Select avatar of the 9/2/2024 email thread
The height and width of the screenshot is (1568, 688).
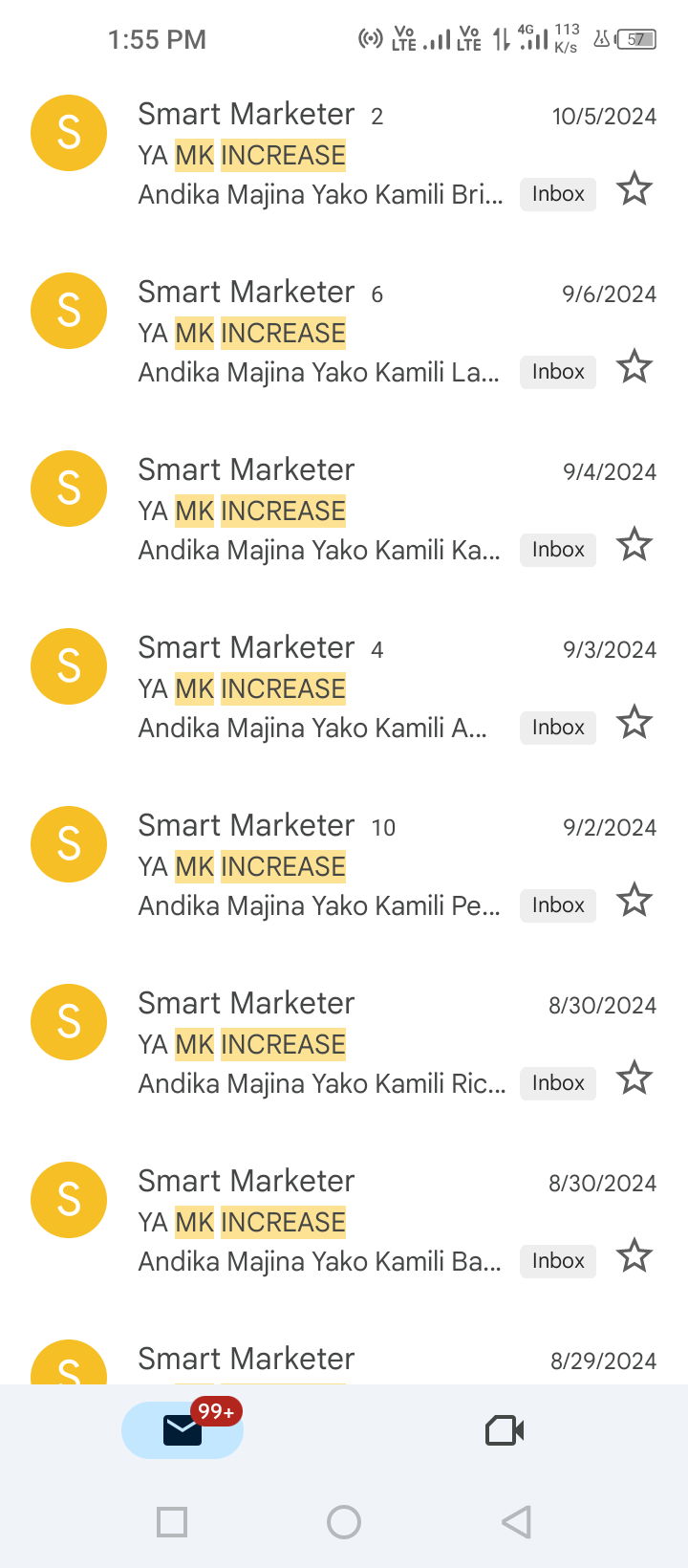point(69,844)
